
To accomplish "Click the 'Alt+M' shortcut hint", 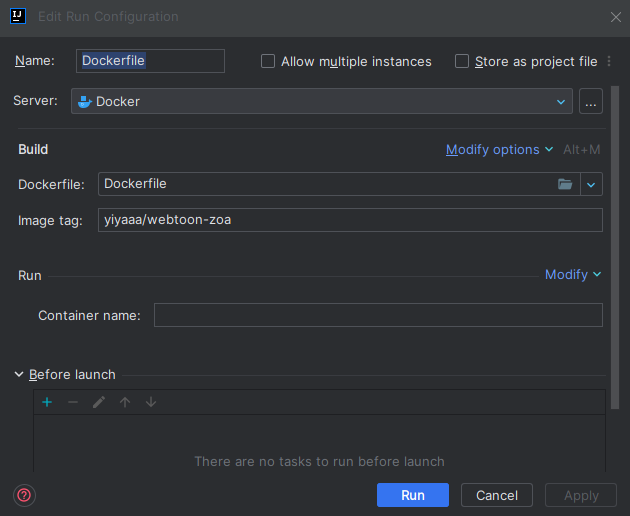I will tap(581, 149).
